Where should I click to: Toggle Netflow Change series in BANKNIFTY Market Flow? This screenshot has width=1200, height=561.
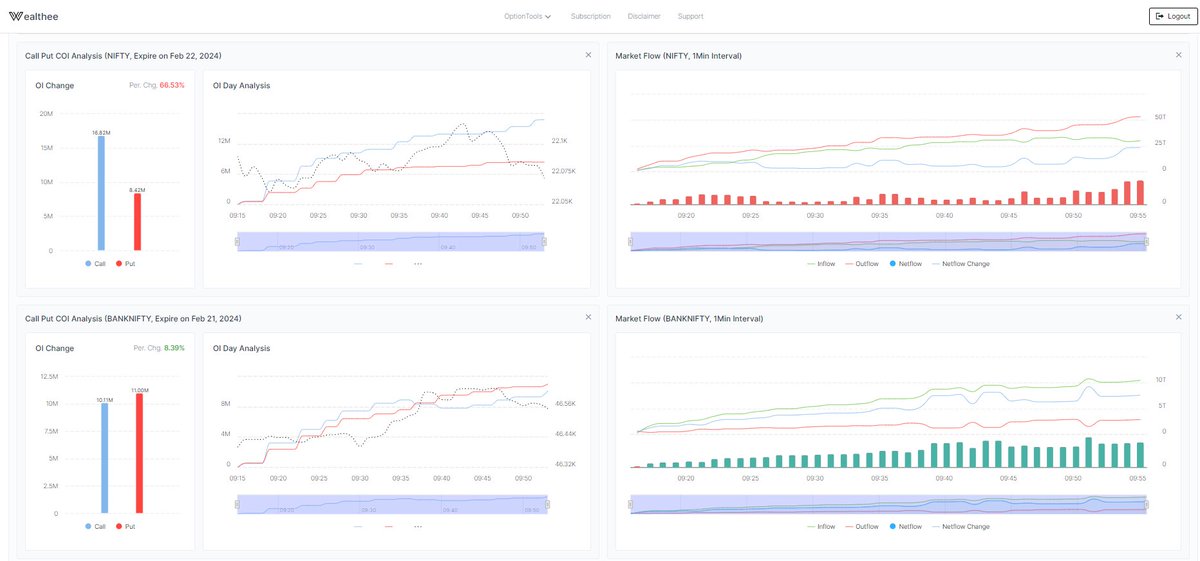click(x=961, y=526)
